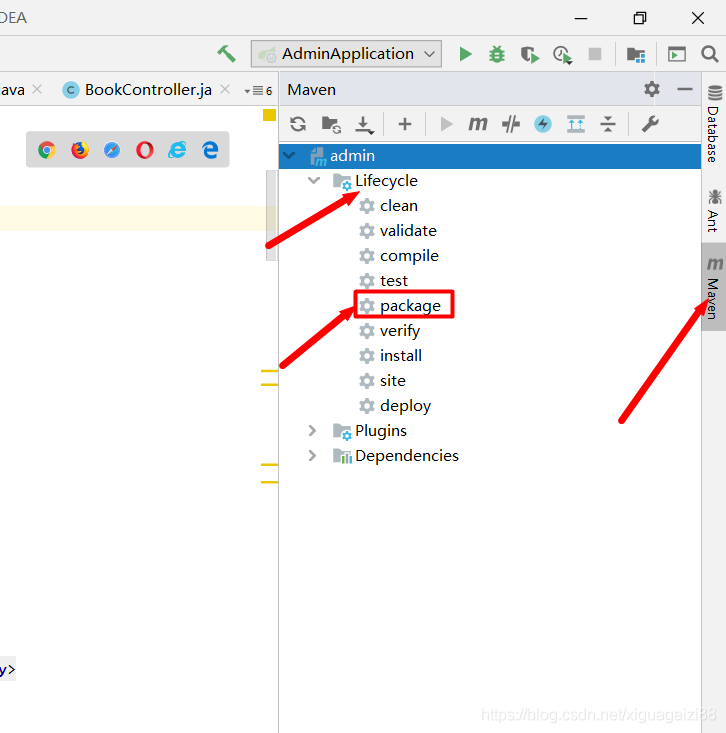Select the Lifecycle folder
The image size is (726, 733).
coord(374,181)
